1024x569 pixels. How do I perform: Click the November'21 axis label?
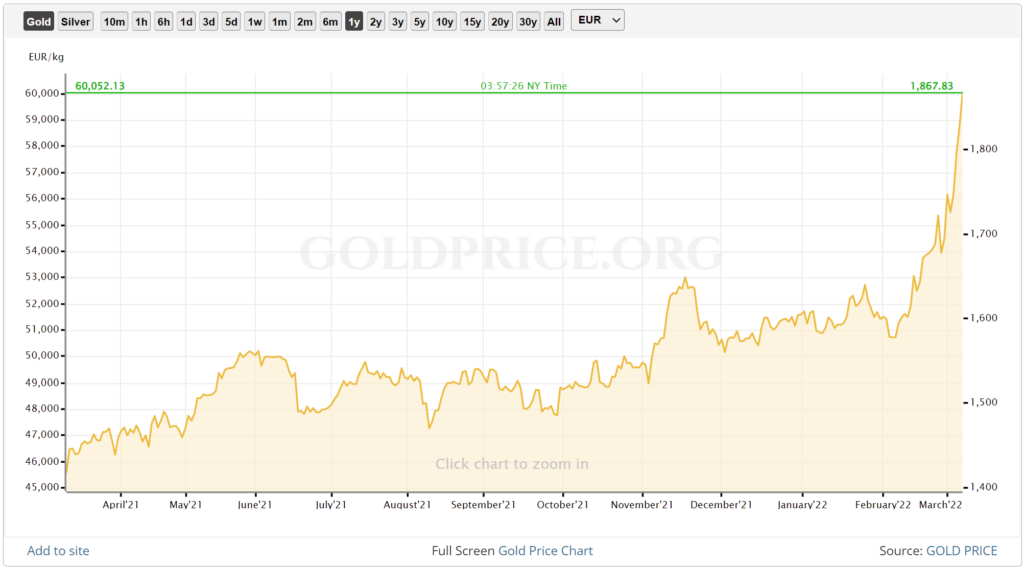coord(642,504)
